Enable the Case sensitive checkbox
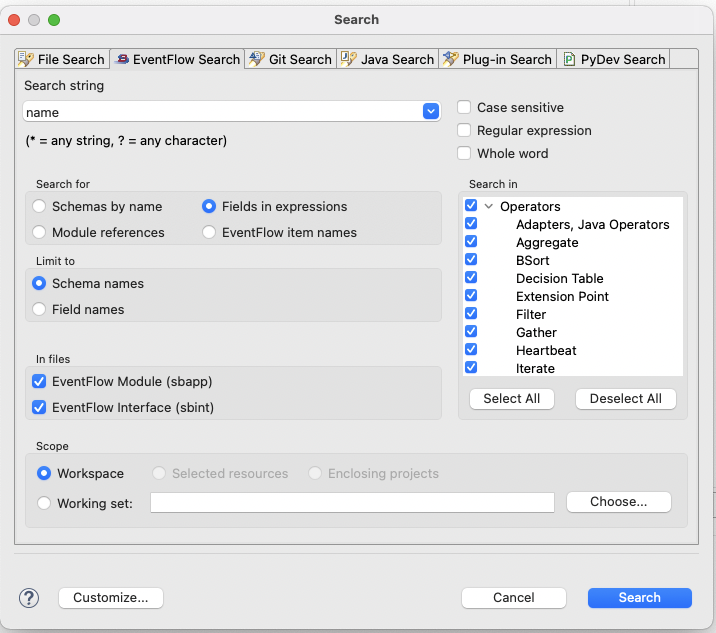The height and width of the screenshot is (633, 716). point(464,108)
